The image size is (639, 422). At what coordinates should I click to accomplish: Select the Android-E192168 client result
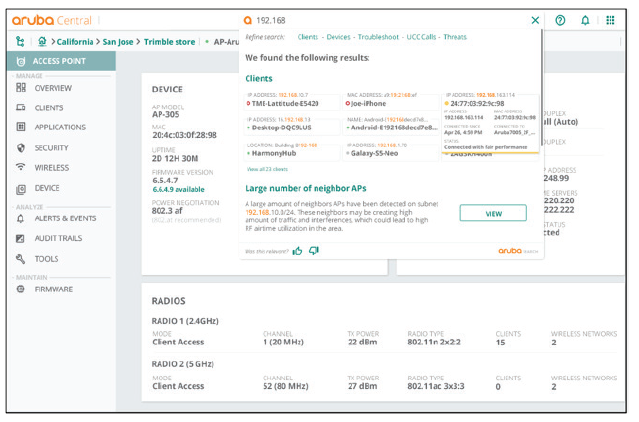(391, 126)
